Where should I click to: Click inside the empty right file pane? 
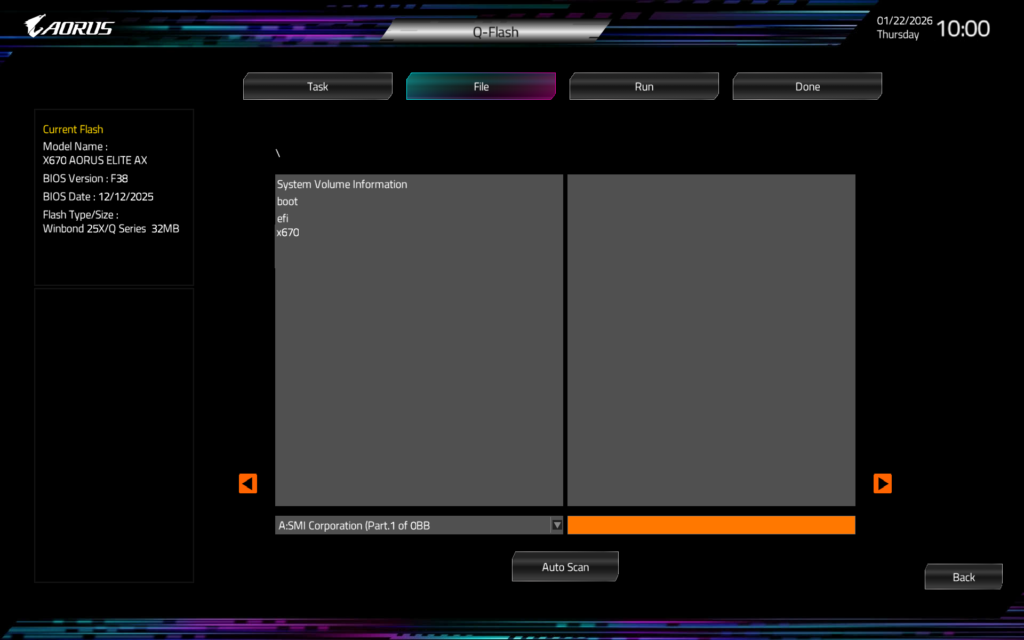[711, 340]
